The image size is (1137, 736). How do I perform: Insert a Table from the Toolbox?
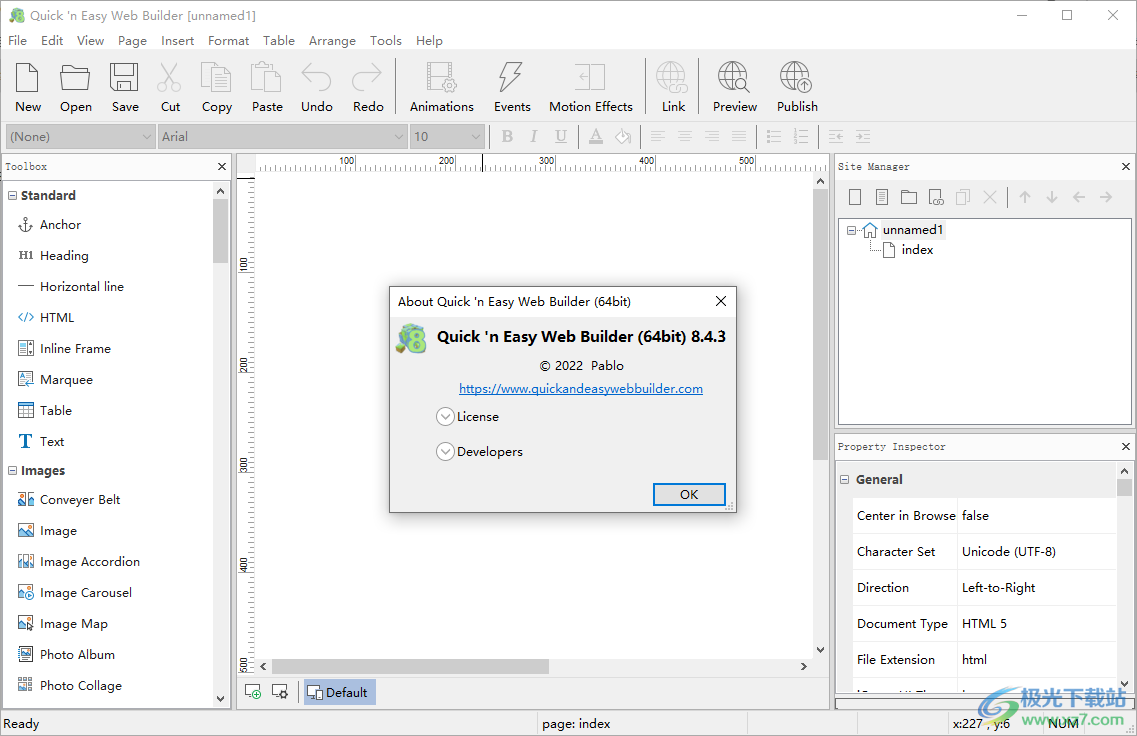coord(55,410)
